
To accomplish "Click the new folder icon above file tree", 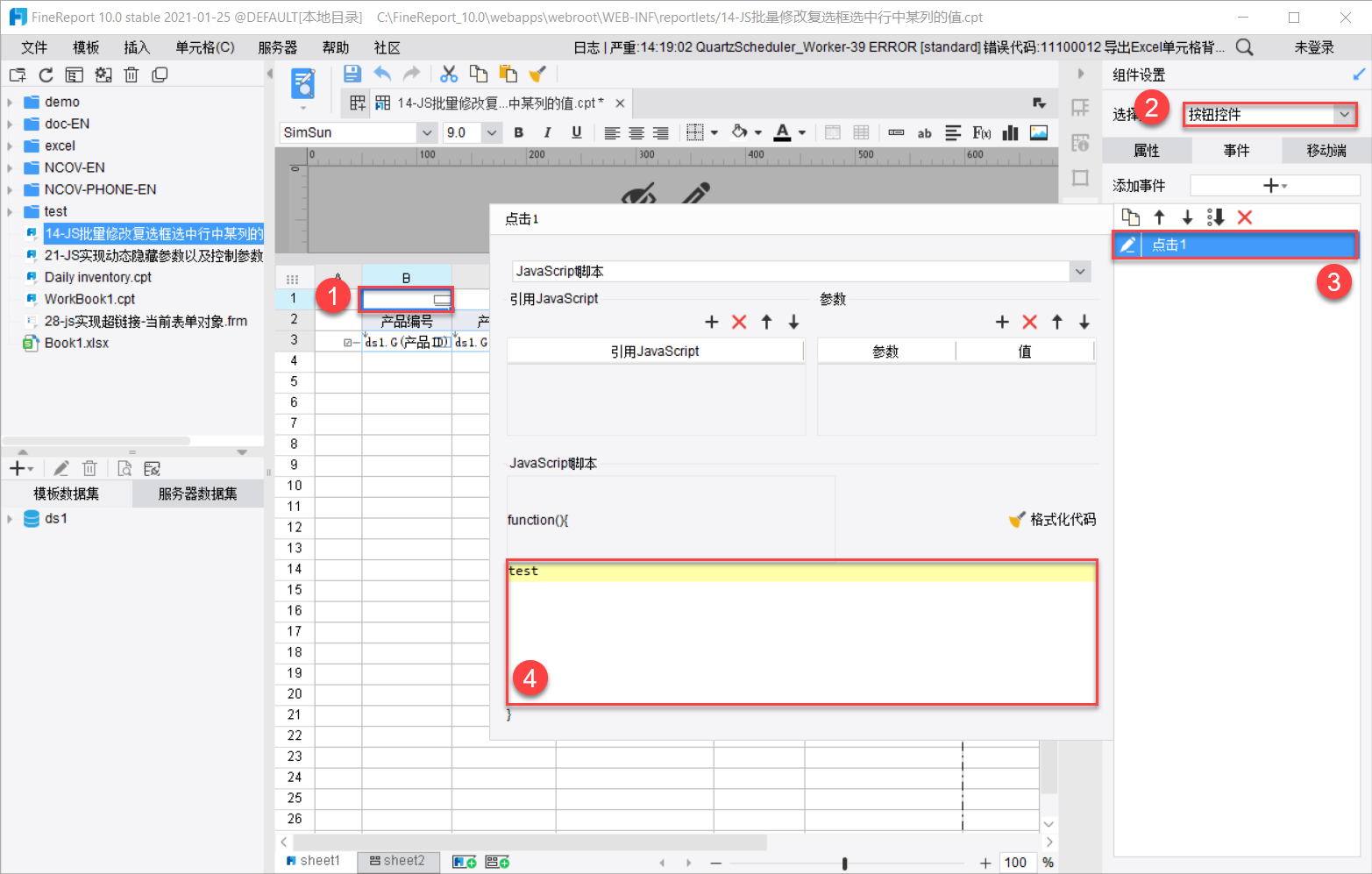I will [18, 75].
